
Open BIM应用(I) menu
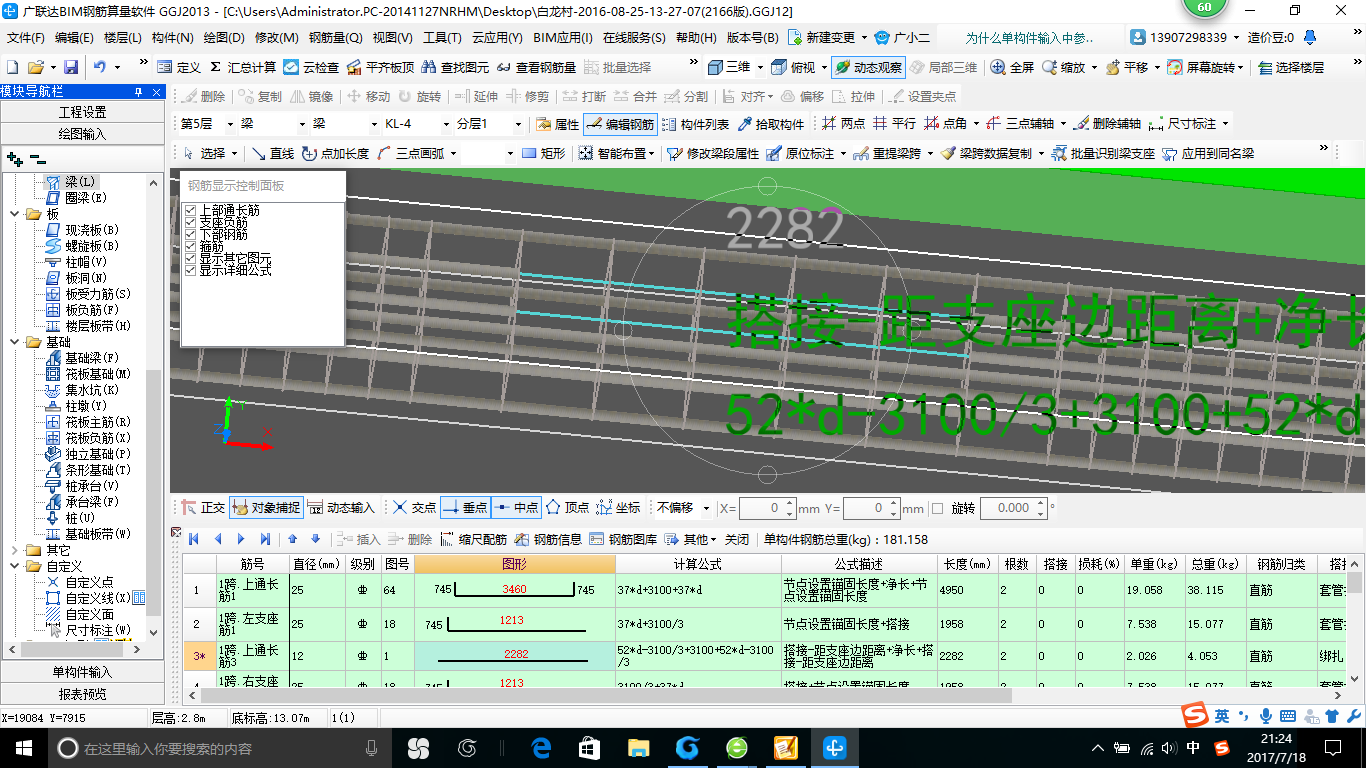[562, 38]
